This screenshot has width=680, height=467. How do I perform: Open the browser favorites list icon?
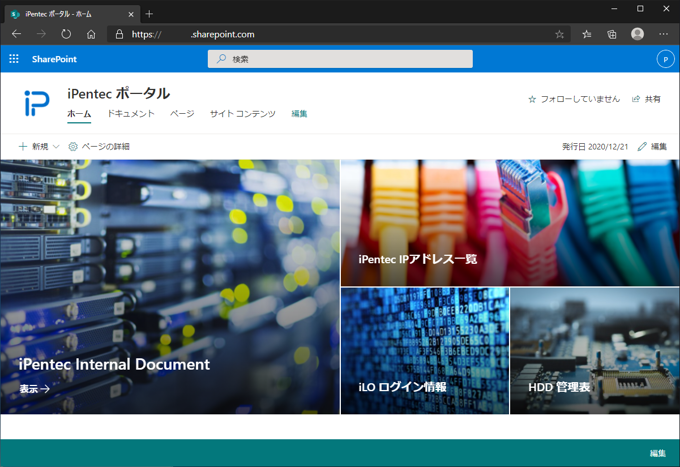click(x=586, y=34)
